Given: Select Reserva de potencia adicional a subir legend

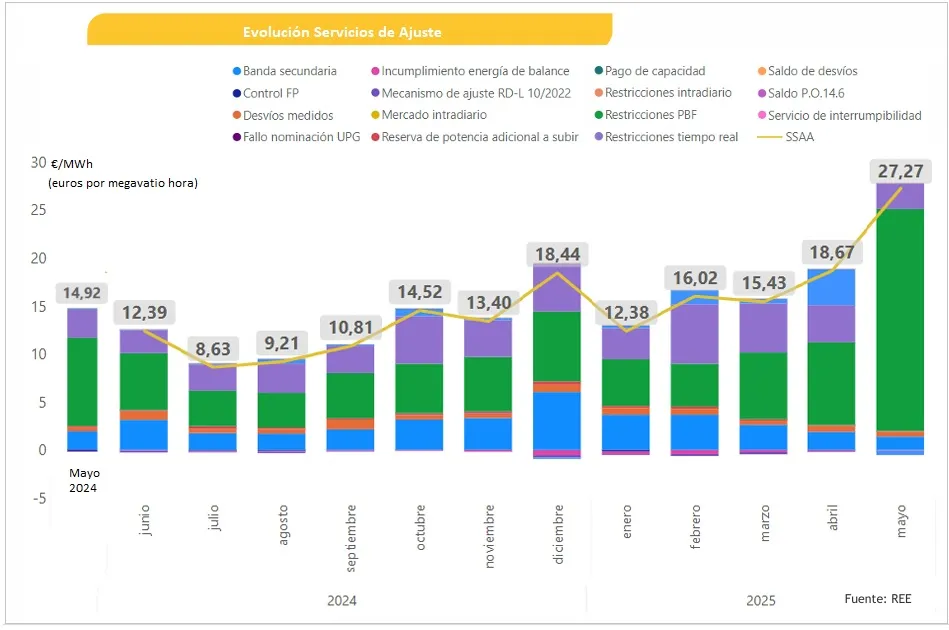Looking at the screenshot, I should (475, 137).
